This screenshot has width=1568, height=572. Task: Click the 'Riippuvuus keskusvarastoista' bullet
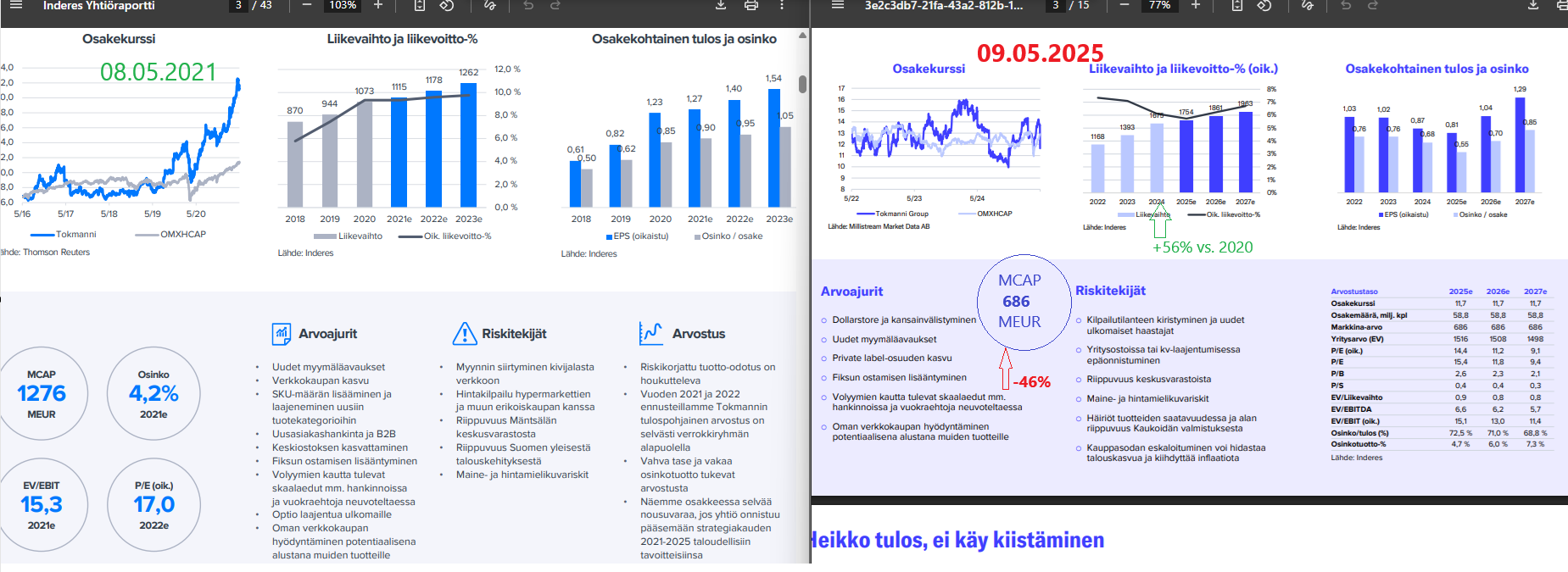[x=1149, y=379]
